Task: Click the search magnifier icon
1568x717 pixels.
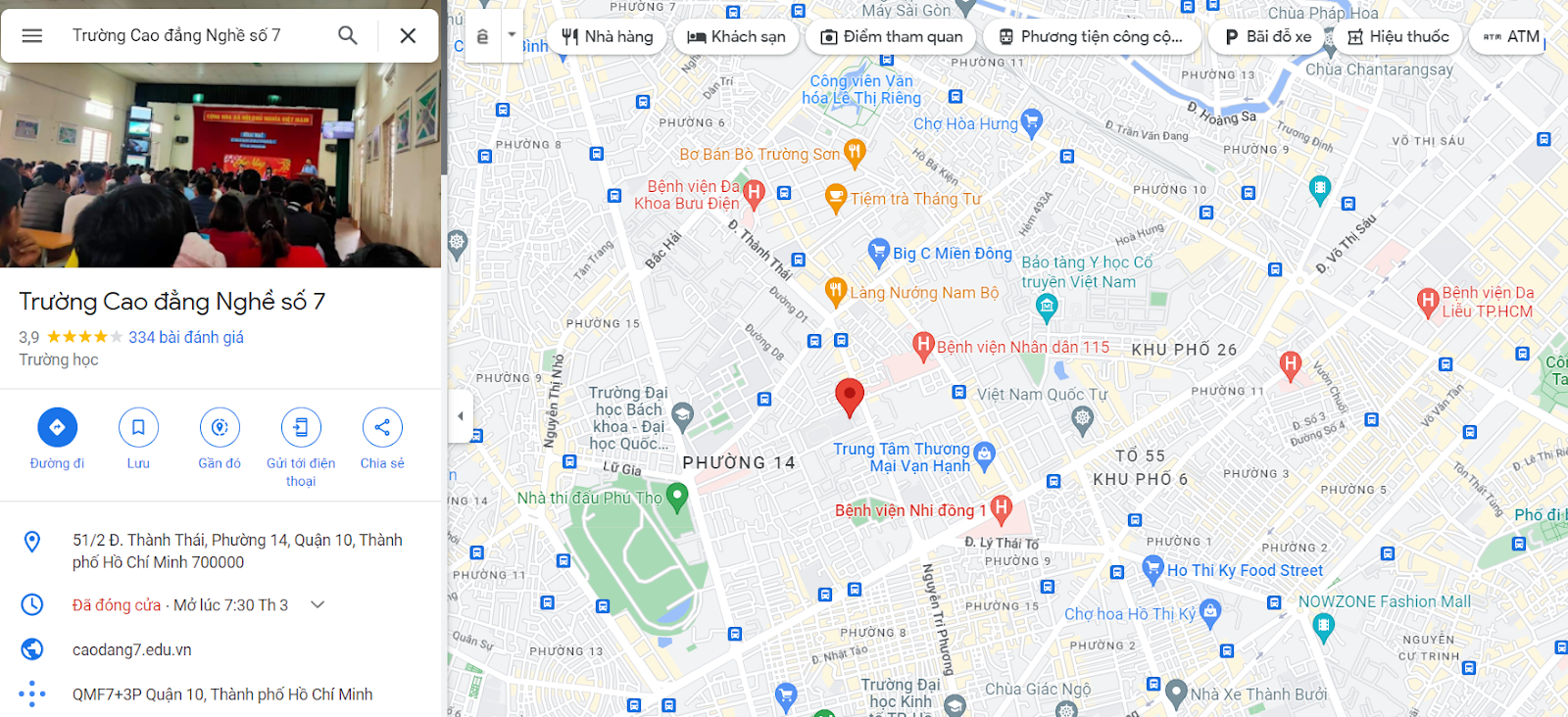Action: point(348,35)
